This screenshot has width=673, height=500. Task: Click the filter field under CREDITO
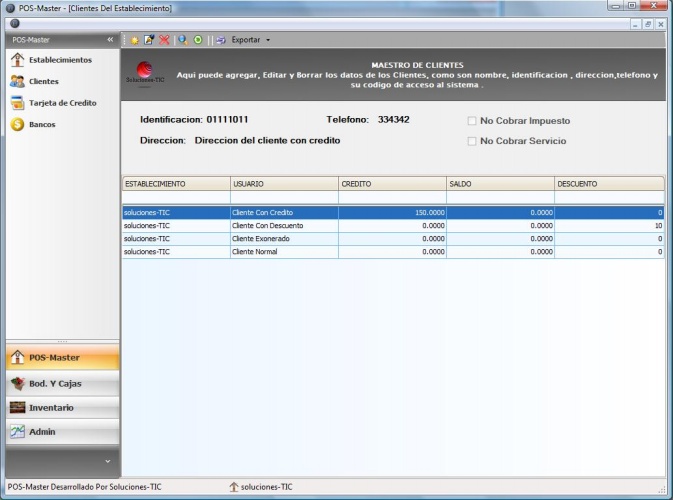click(393, 197)
